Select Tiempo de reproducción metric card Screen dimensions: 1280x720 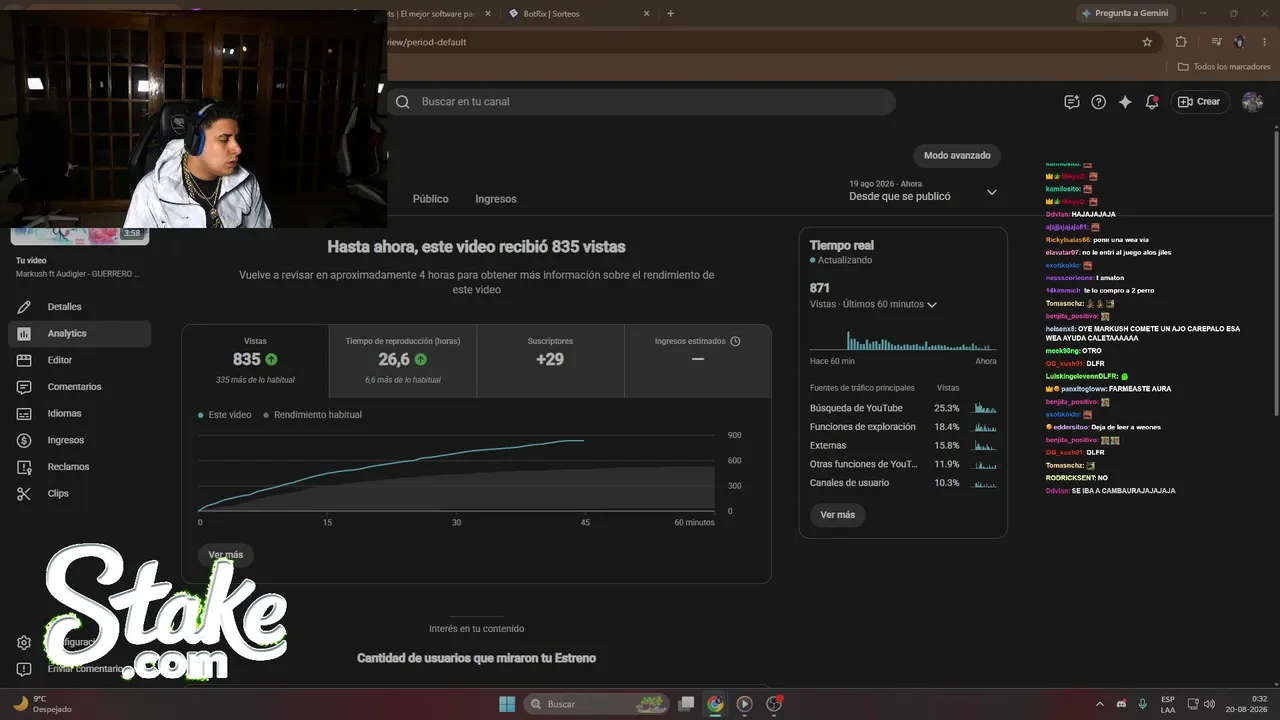coord(403,361)
